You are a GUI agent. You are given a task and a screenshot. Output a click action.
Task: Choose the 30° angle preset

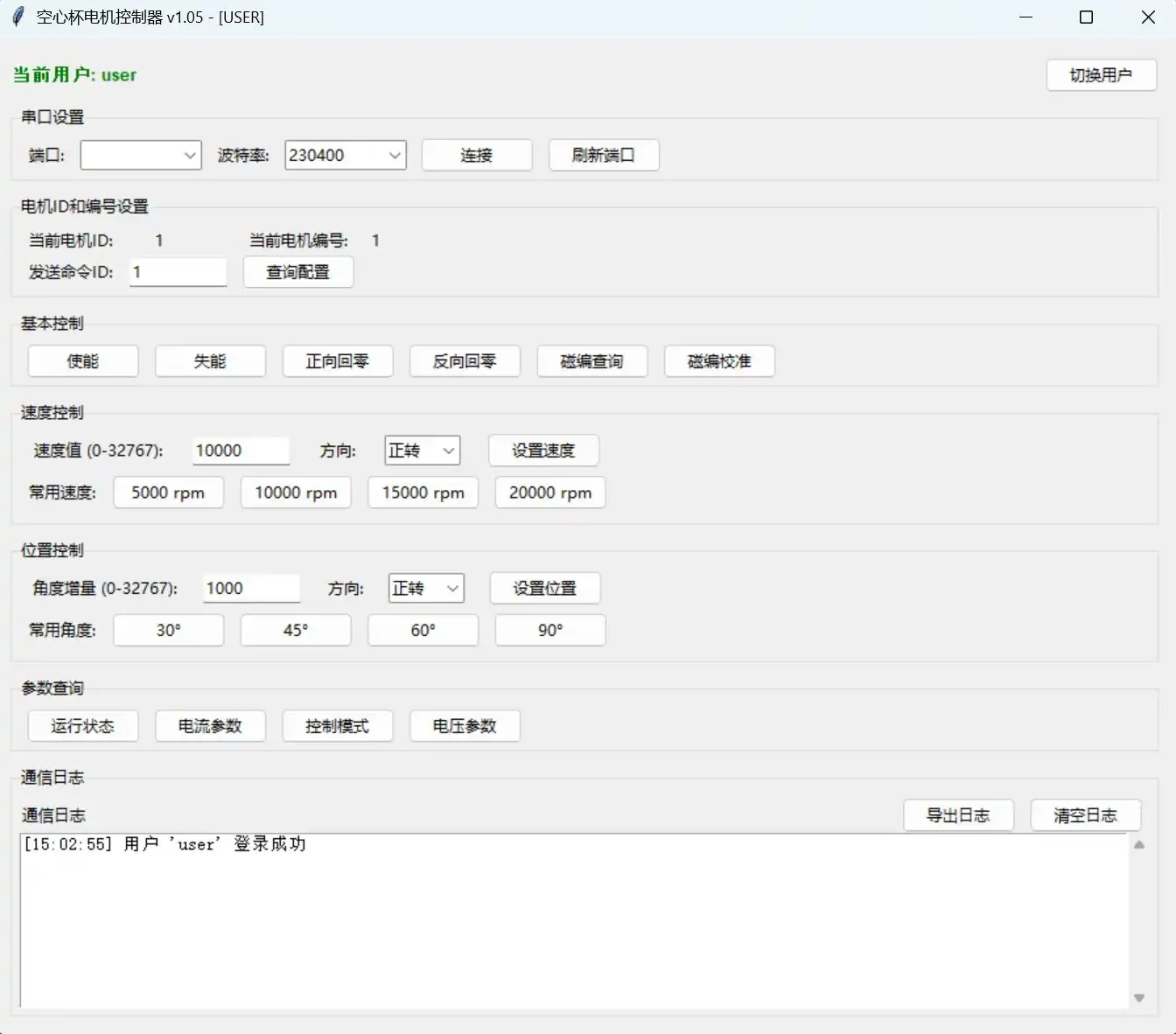point(169,630)
